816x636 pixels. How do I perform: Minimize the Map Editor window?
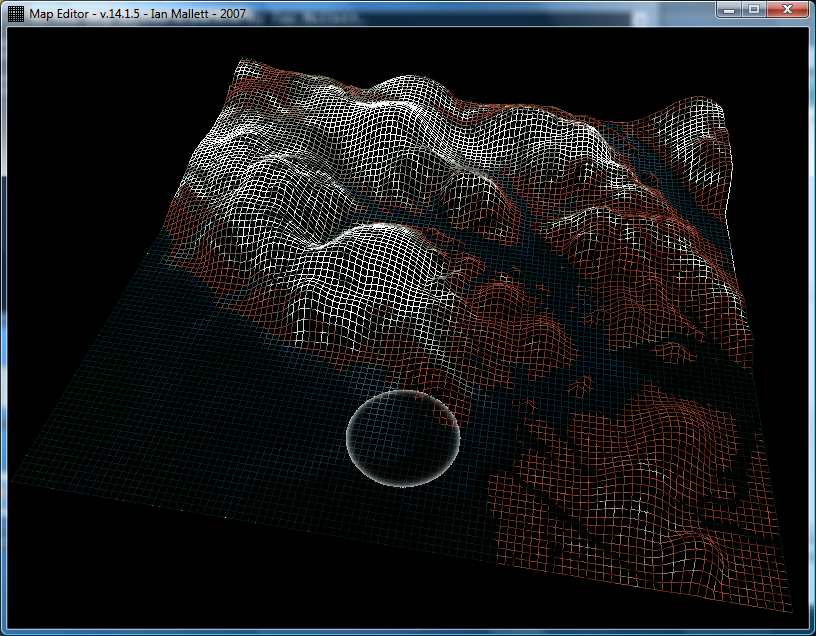[729, 9]
